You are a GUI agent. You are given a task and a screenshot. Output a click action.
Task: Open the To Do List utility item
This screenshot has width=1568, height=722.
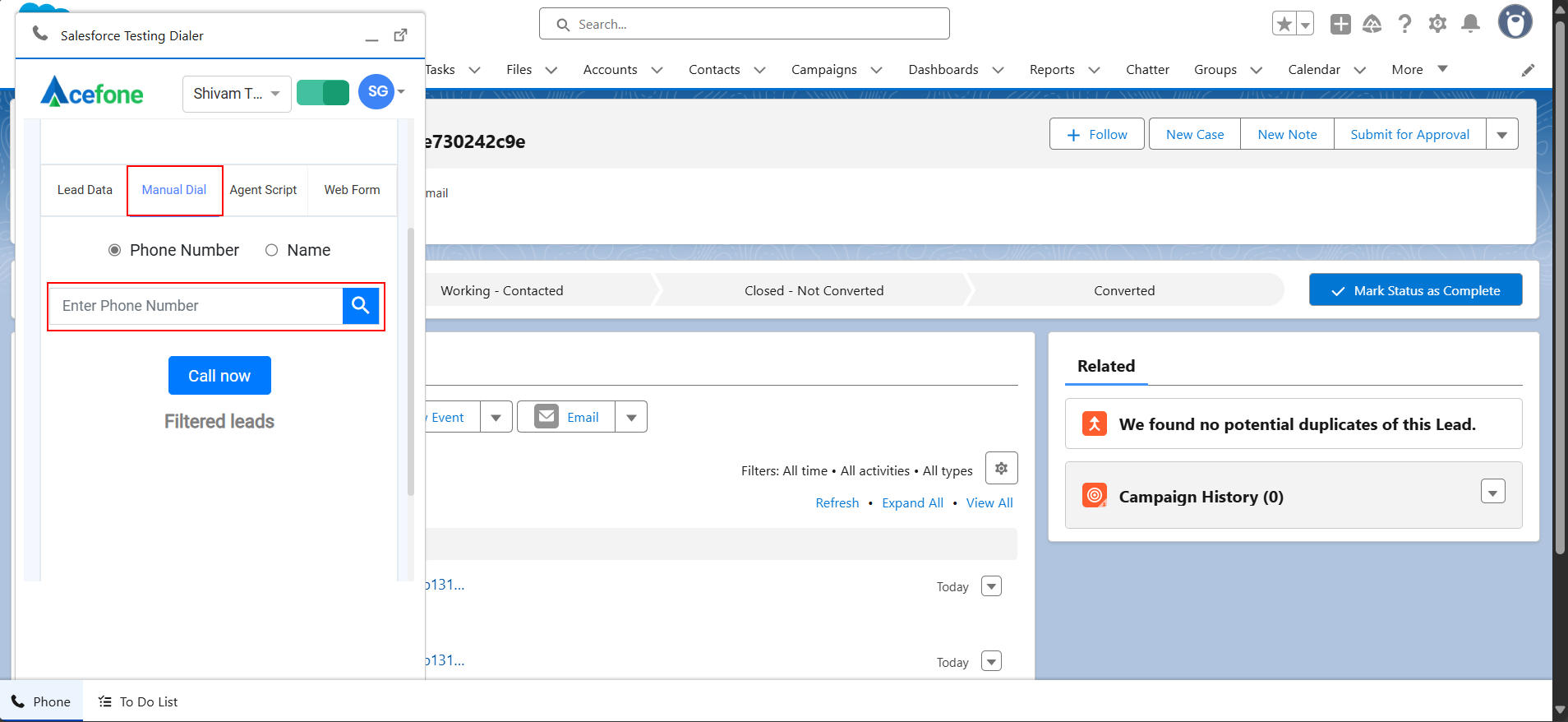coord(138,701)
